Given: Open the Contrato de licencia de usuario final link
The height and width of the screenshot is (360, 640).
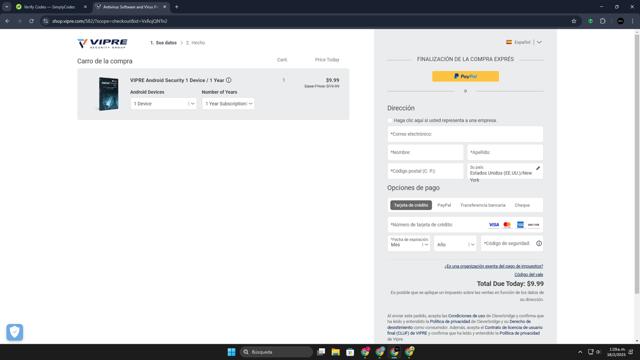Looking at the screenshot, I should click(x=465, y=330).
